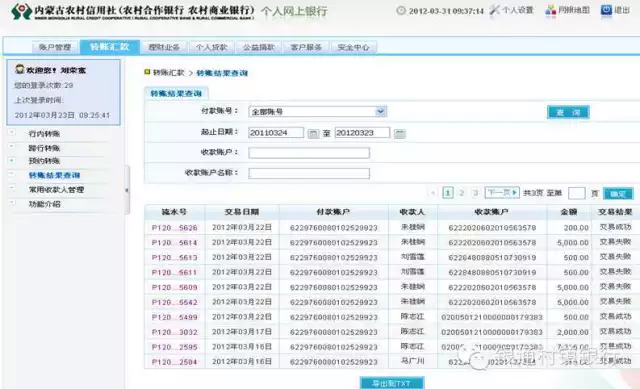Open transaction P120...2595
Screen dimensions: 640x389
click(175, 347)
